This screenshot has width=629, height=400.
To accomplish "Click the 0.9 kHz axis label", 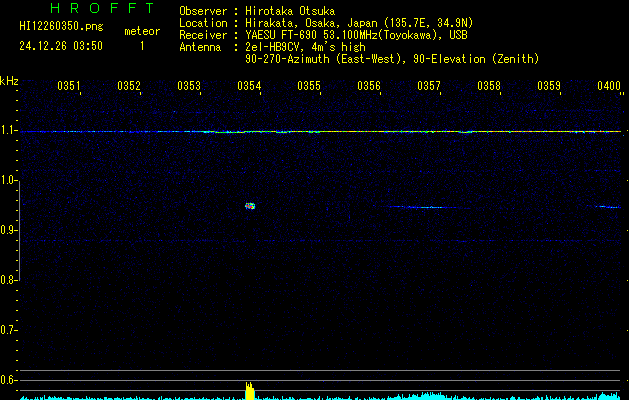I will [7, 230].
